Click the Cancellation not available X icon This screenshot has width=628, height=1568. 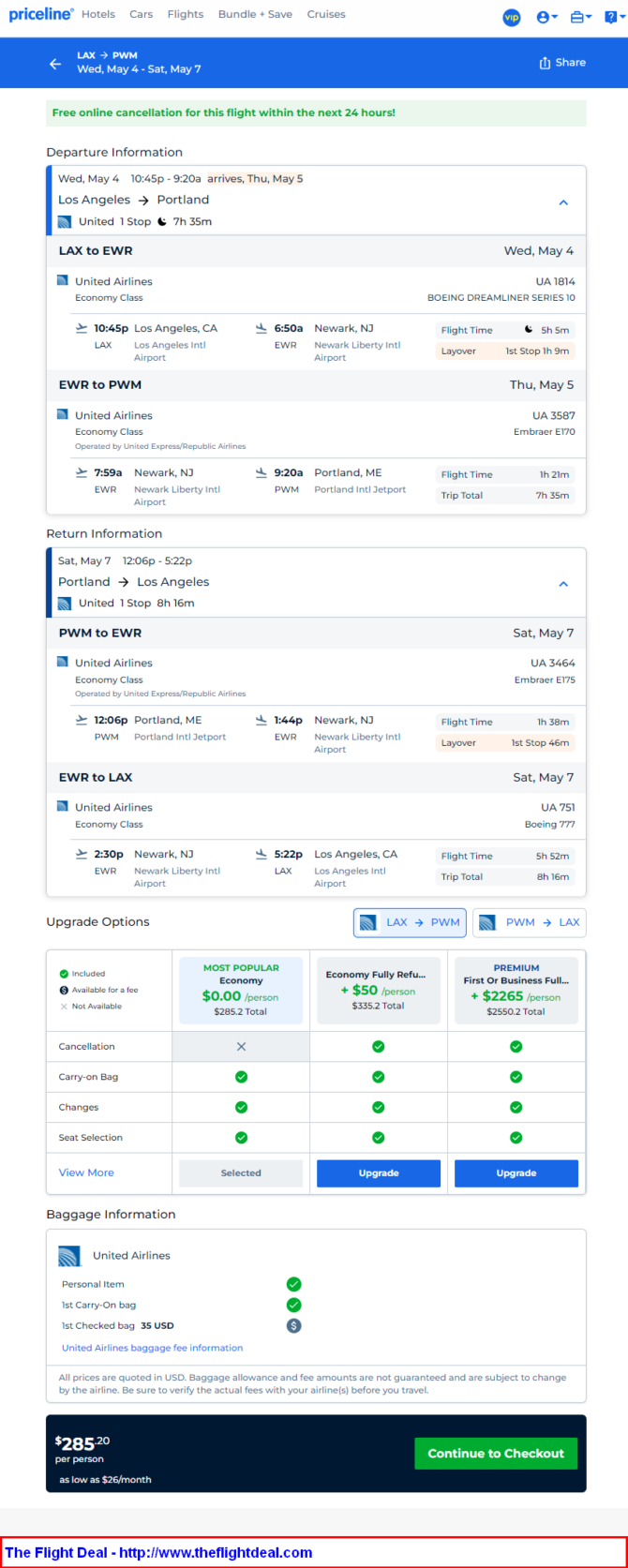click(x=241, y=1047)
